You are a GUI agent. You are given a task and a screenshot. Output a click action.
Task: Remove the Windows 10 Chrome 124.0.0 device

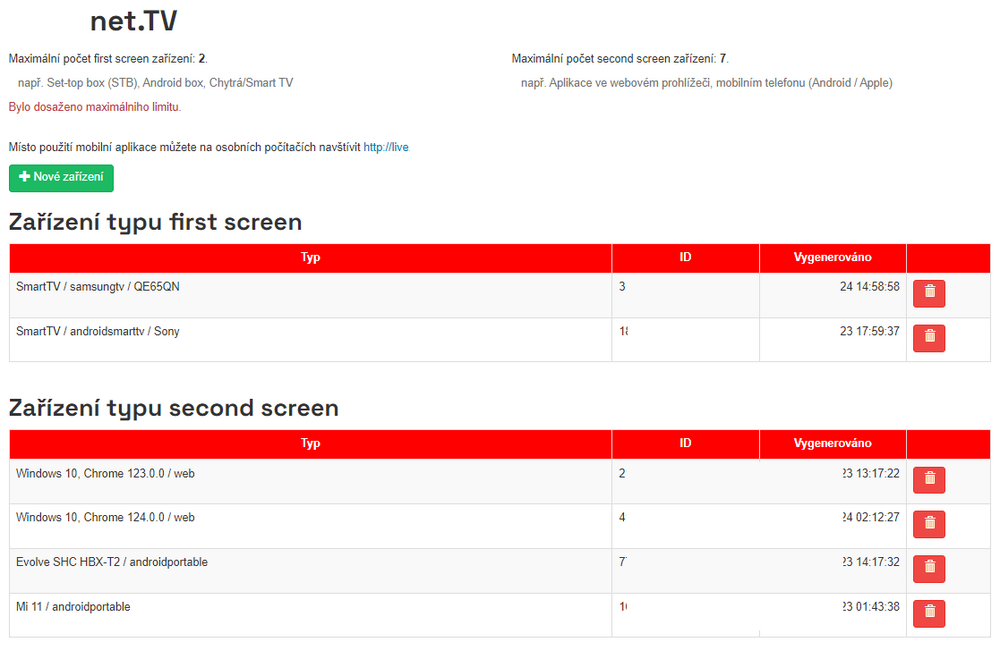929,525
